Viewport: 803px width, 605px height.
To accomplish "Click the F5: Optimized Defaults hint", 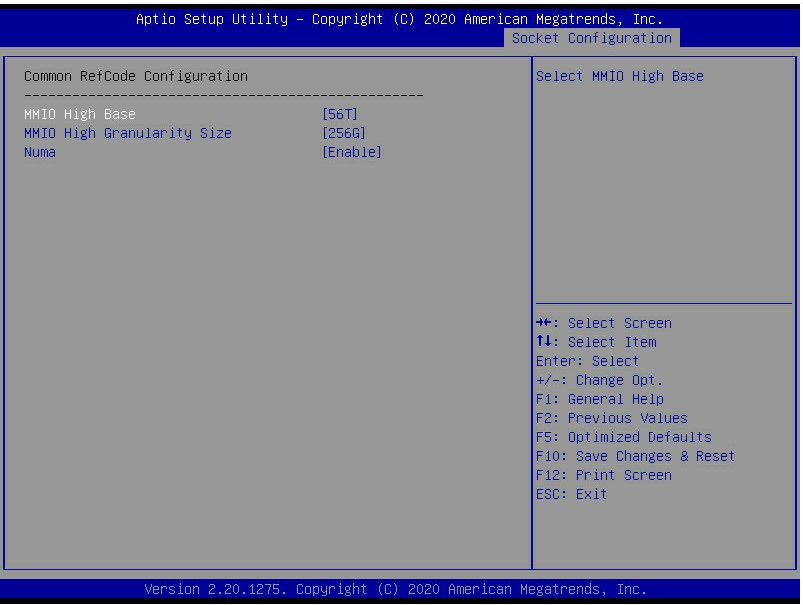I will [x=624, y=437].
